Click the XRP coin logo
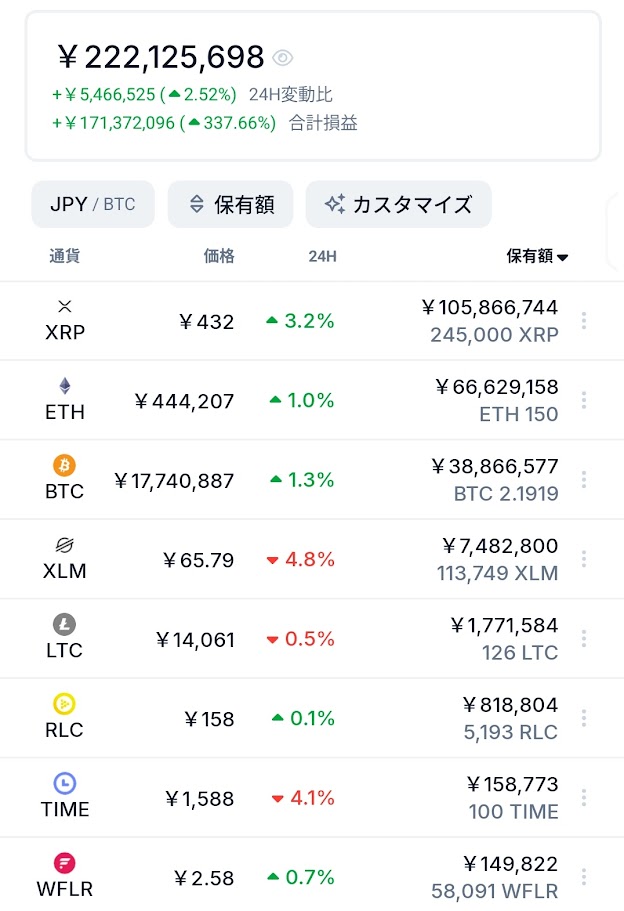The image size is (624, 911). pyautogui.click(x=64, y=306)
